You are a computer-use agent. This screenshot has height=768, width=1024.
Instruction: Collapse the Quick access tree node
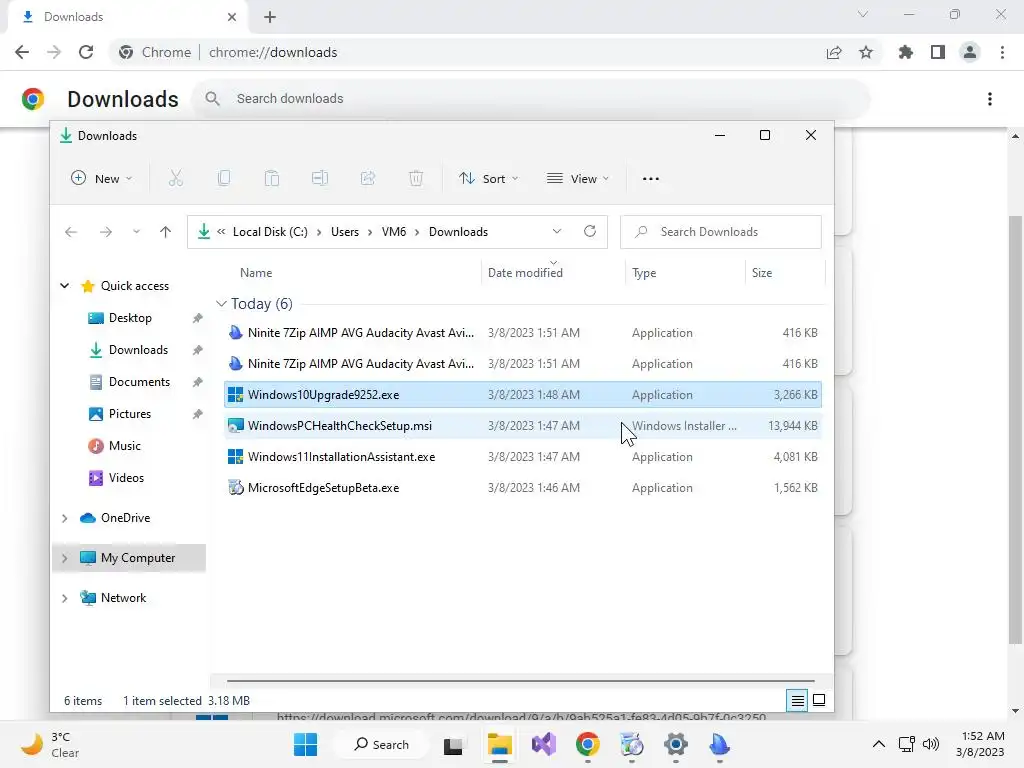coord(65,285)
